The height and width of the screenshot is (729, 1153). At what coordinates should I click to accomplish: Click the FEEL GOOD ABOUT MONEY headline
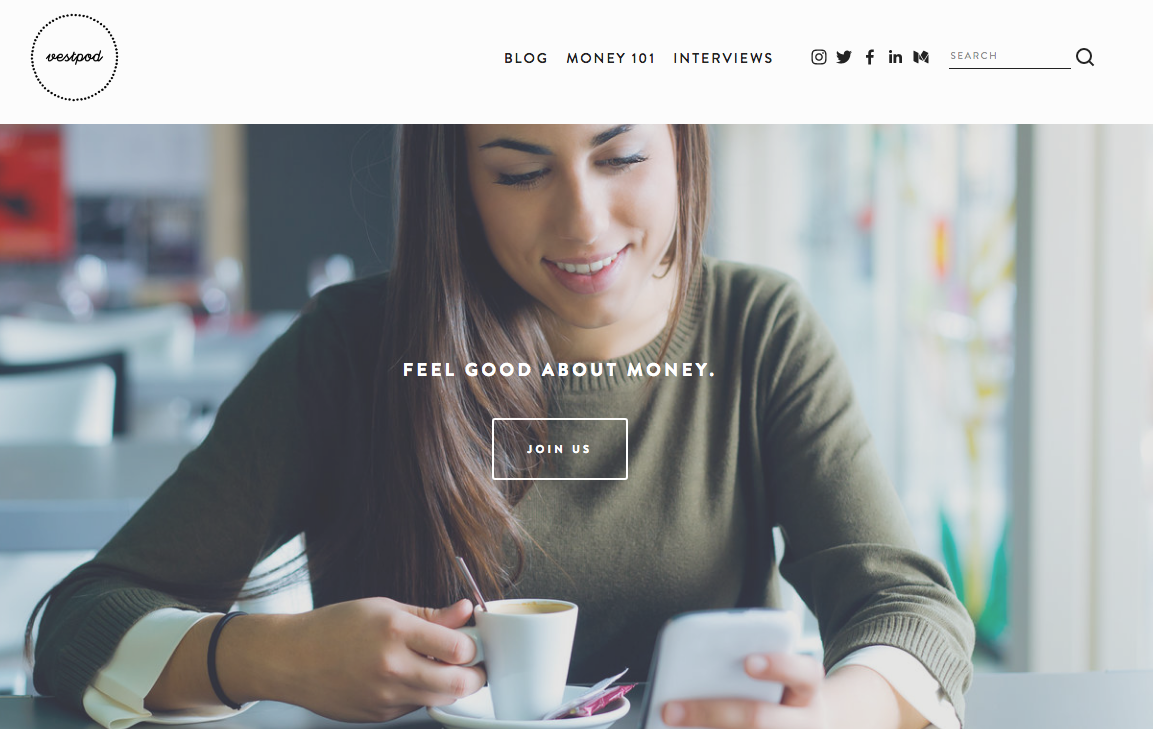559,369
